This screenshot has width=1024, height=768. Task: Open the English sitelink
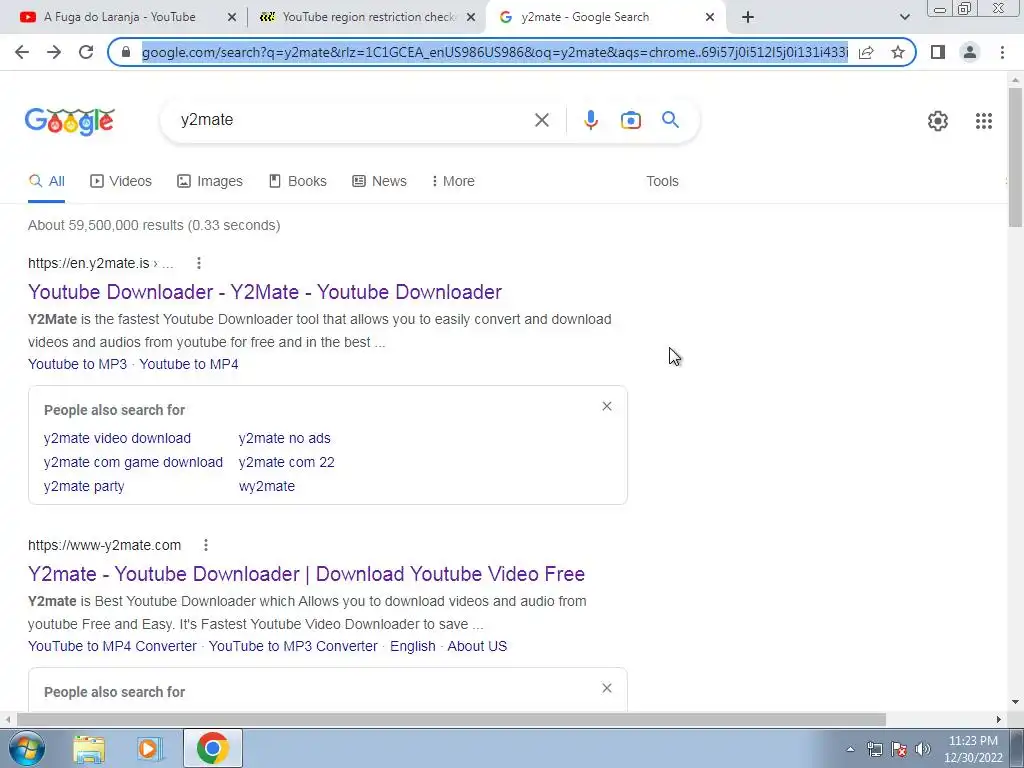pyautogui.click(x=413, y=647)
